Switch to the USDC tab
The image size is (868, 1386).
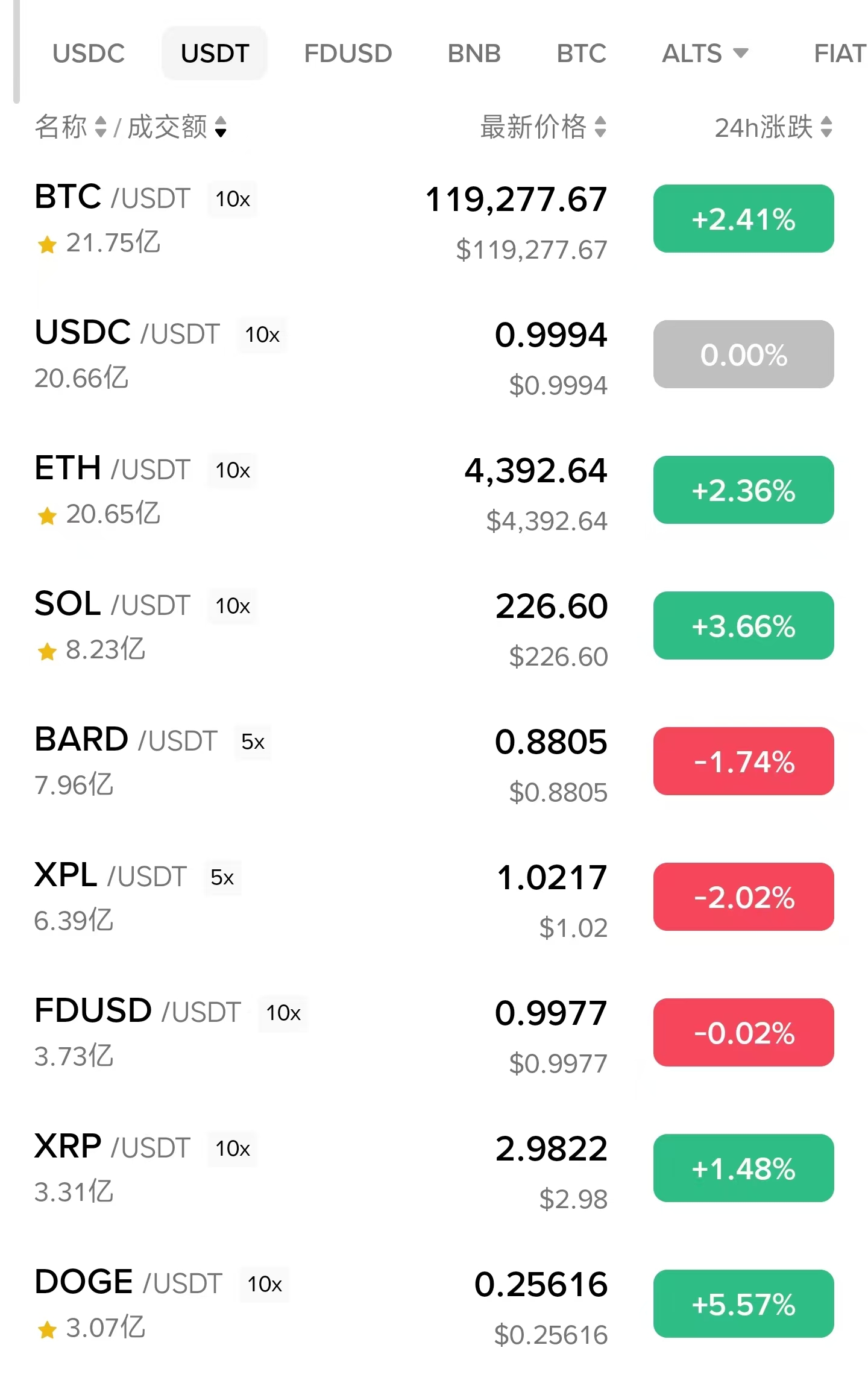click(x=89, y=54)
